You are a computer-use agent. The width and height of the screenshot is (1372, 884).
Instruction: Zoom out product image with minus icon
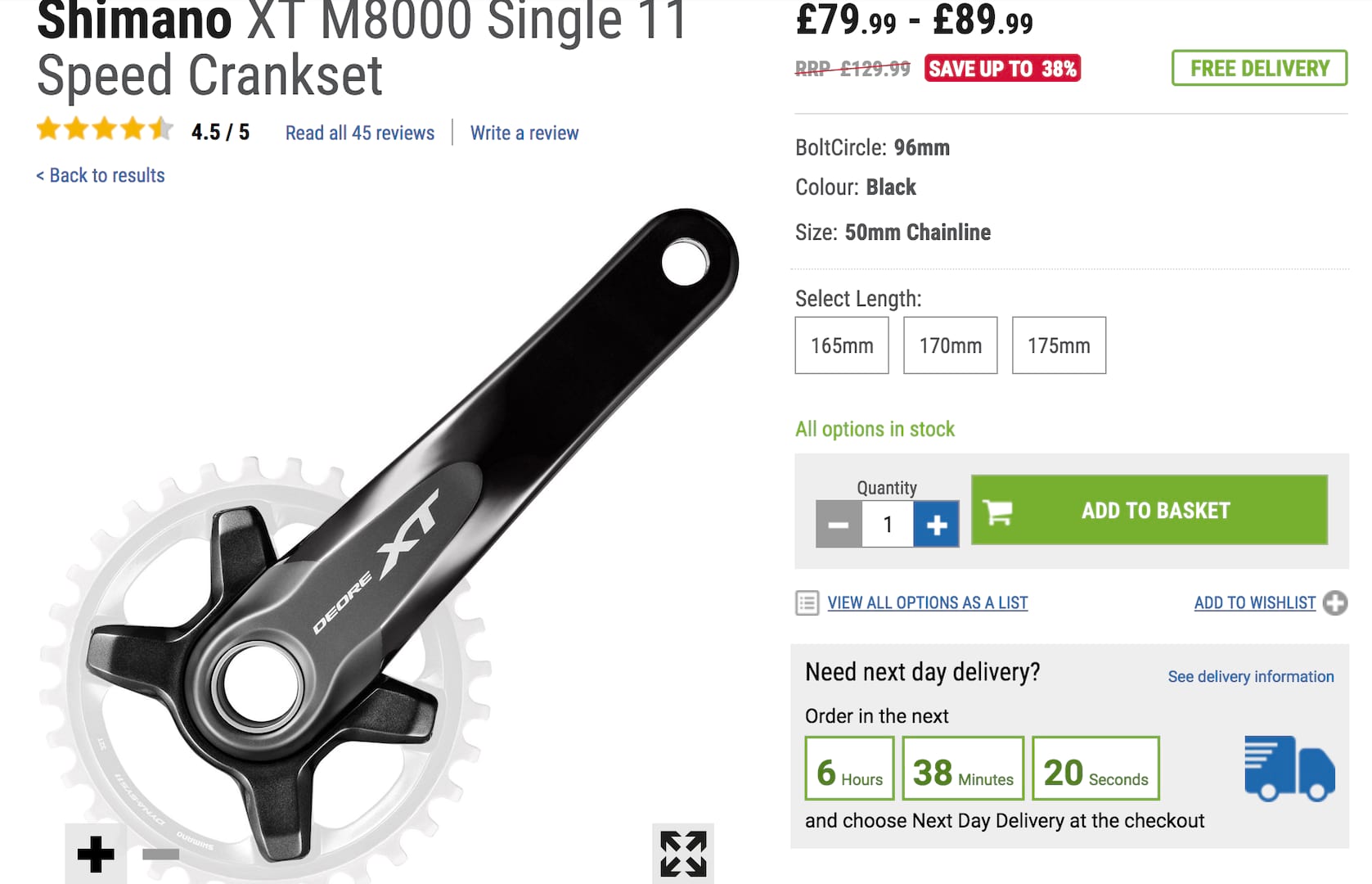pos(160,854)
